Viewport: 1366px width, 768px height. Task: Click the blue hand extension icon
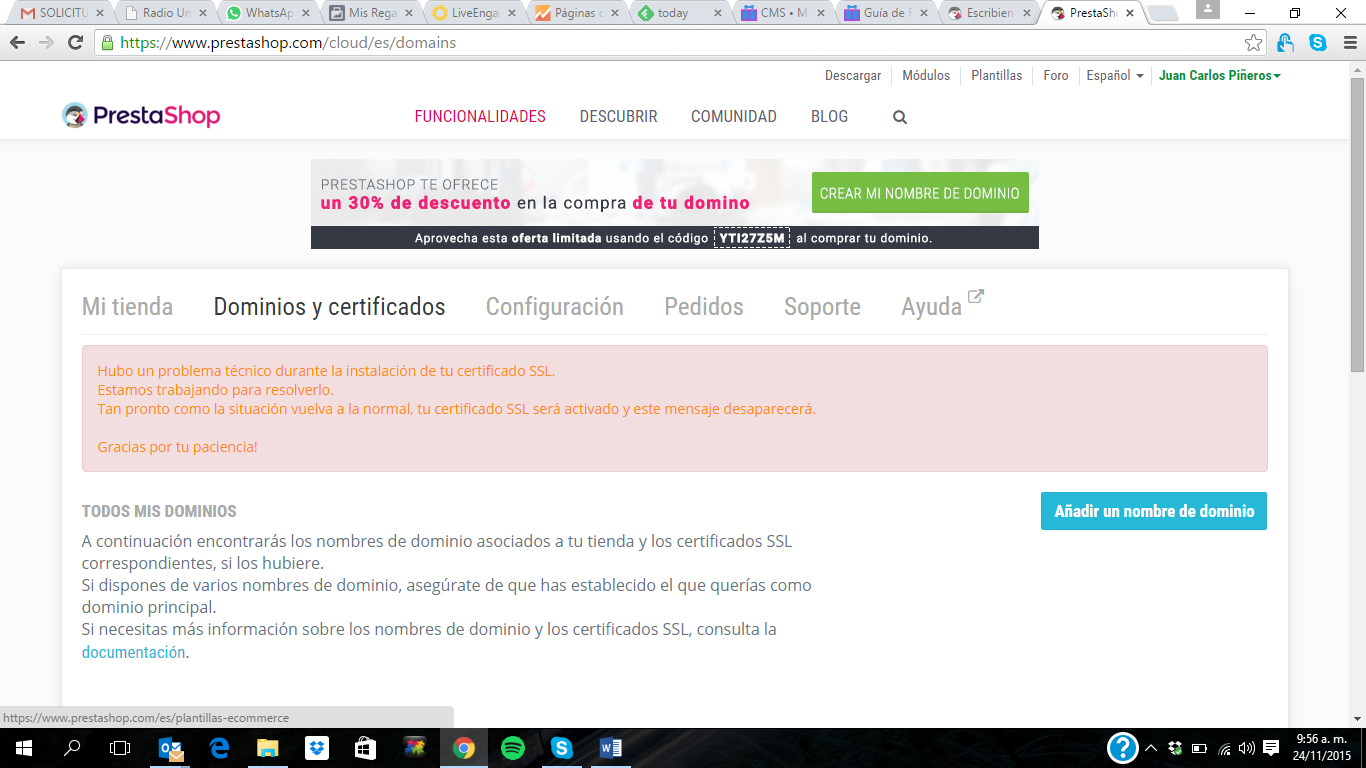[1286, 43]
